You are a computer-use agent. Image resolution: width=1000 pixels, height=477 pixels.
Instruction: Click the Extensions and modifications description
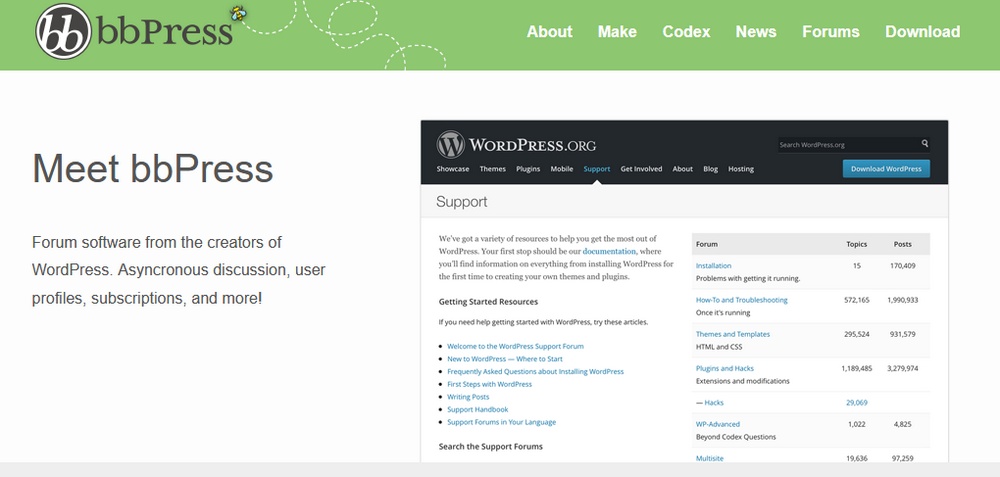click(x=742, y=381)
